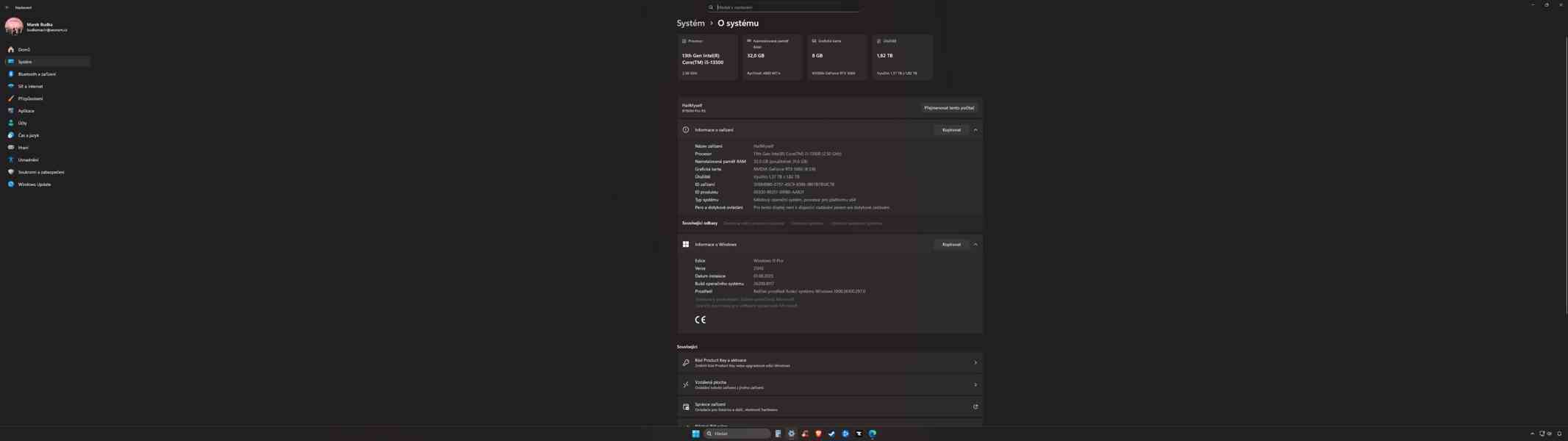Image resolution: width=1568 pixels, height=441 pixels.
Task: Click the Windows logo beside Informace o Windows
Action: click(x=686, y=245)
